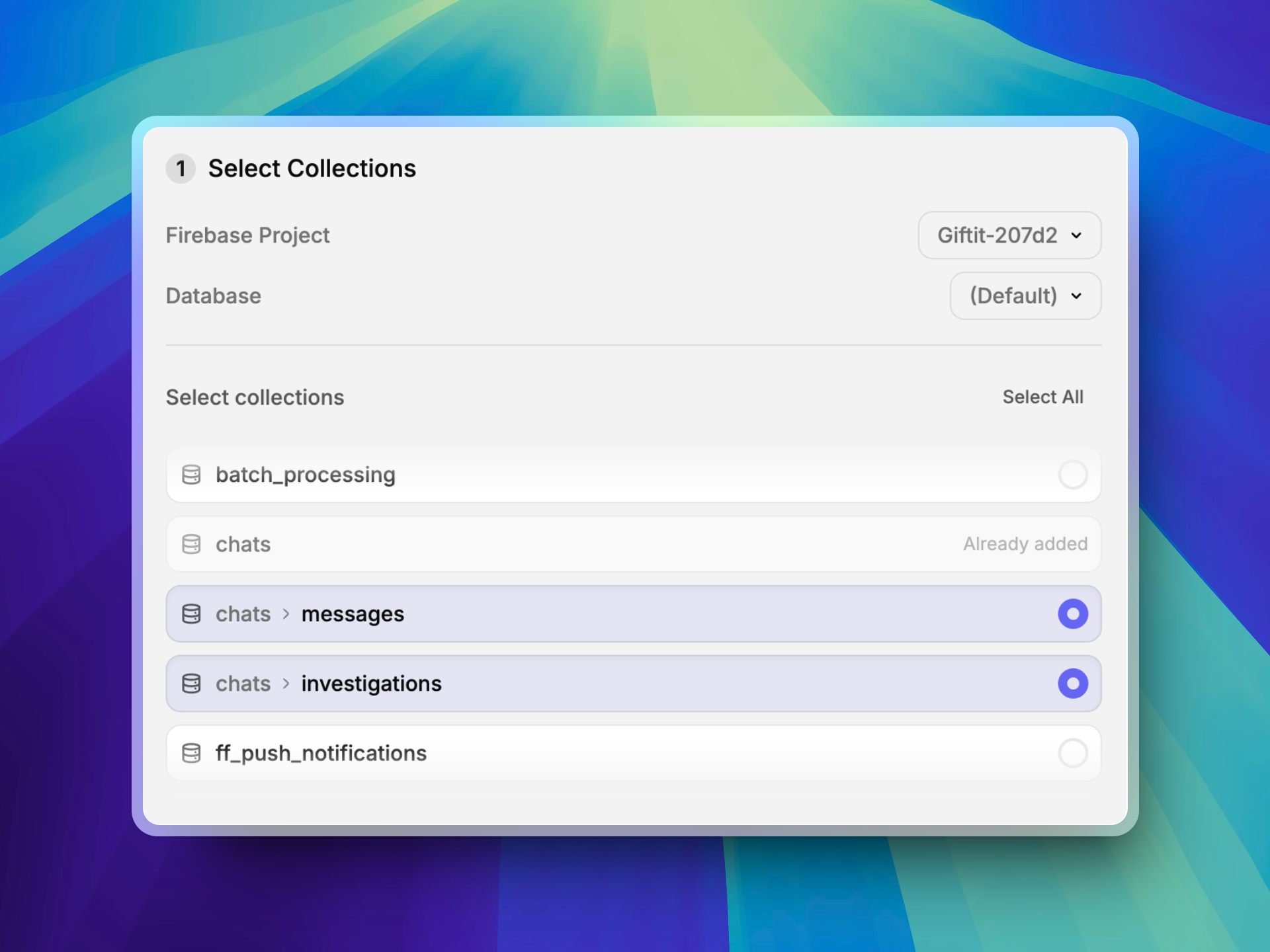Click step 1 number badge

click(x=181, y=169)
